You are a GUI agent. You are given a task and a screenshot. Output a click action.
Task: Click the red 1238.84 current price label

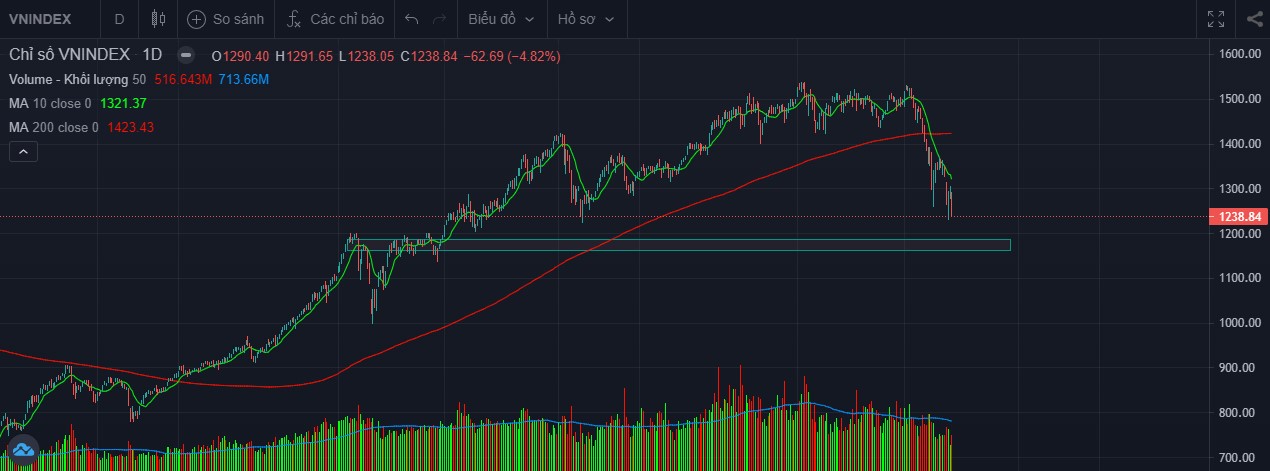1238,217
